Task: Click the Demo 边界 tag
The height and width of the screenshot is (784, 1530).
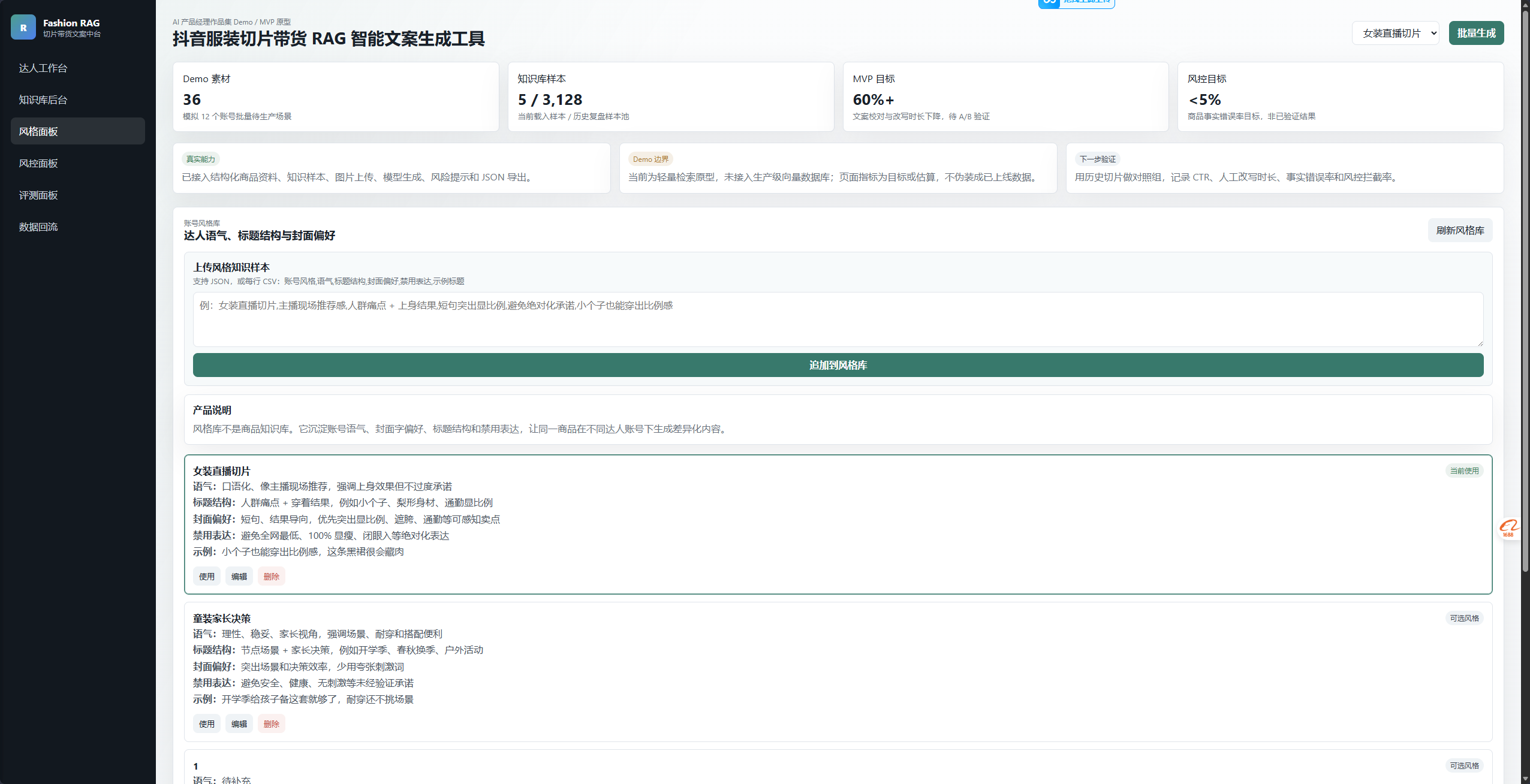Action: point(650,159)
